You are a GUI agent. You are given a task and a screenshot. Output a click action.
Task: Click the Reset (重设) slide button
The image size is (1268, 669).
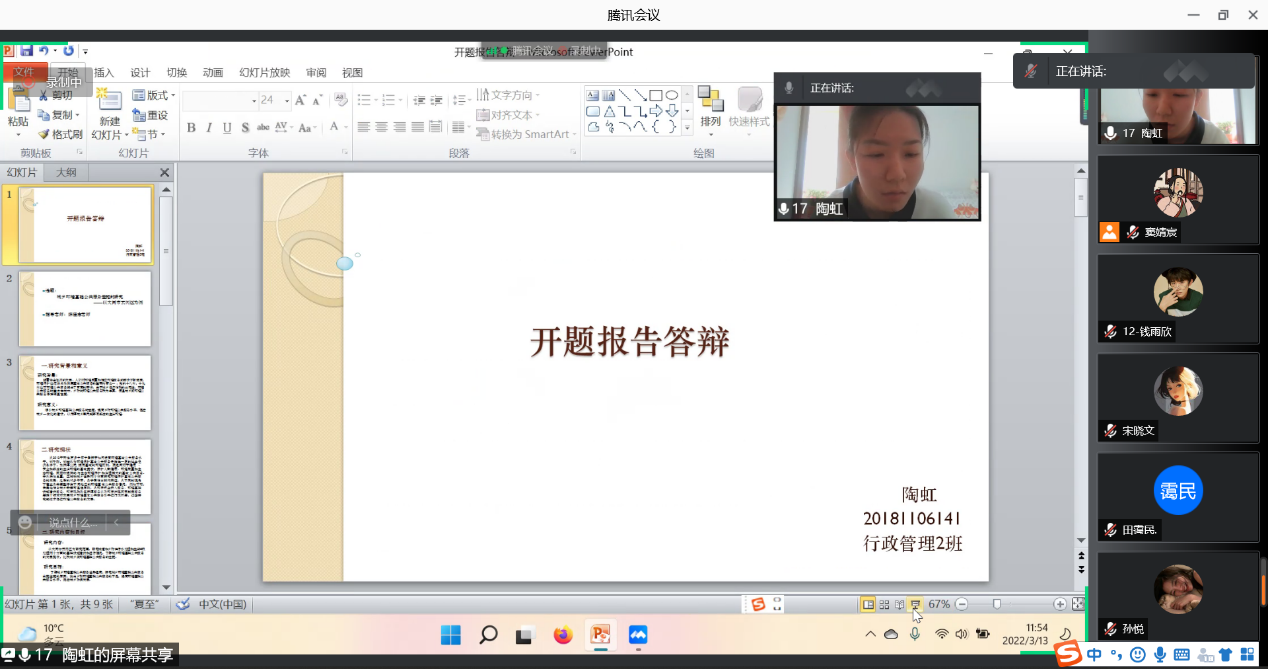tap(151, 115)
